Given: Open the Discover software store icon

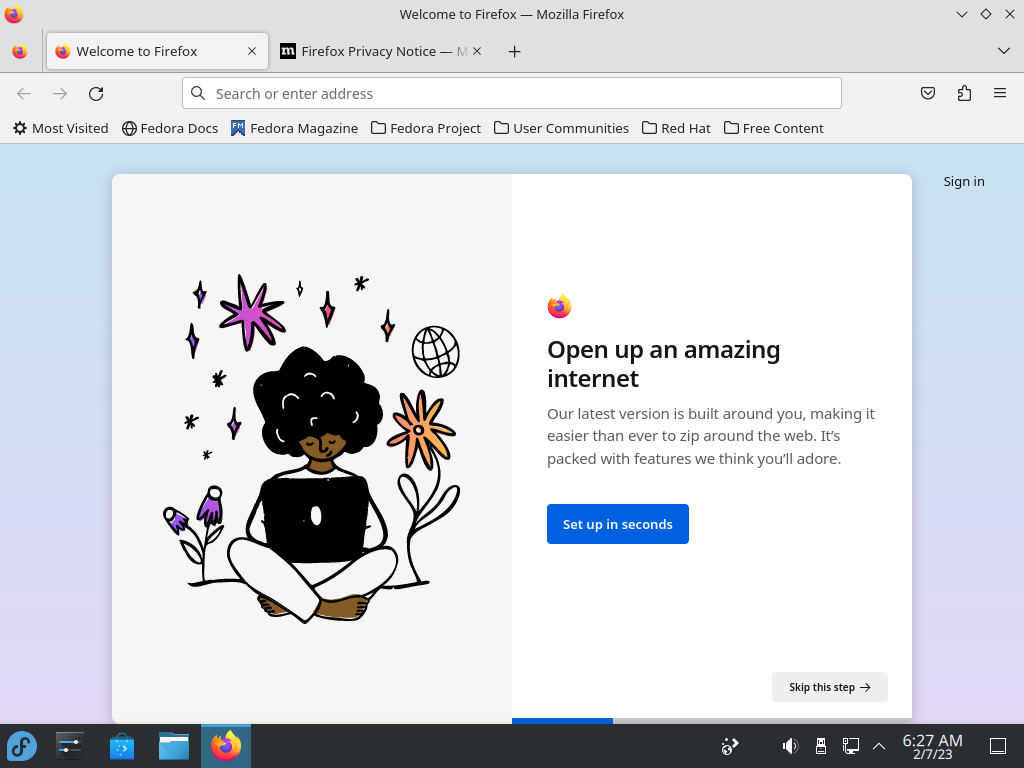Looking at the screenshot, I should click(x=122, y=746).
